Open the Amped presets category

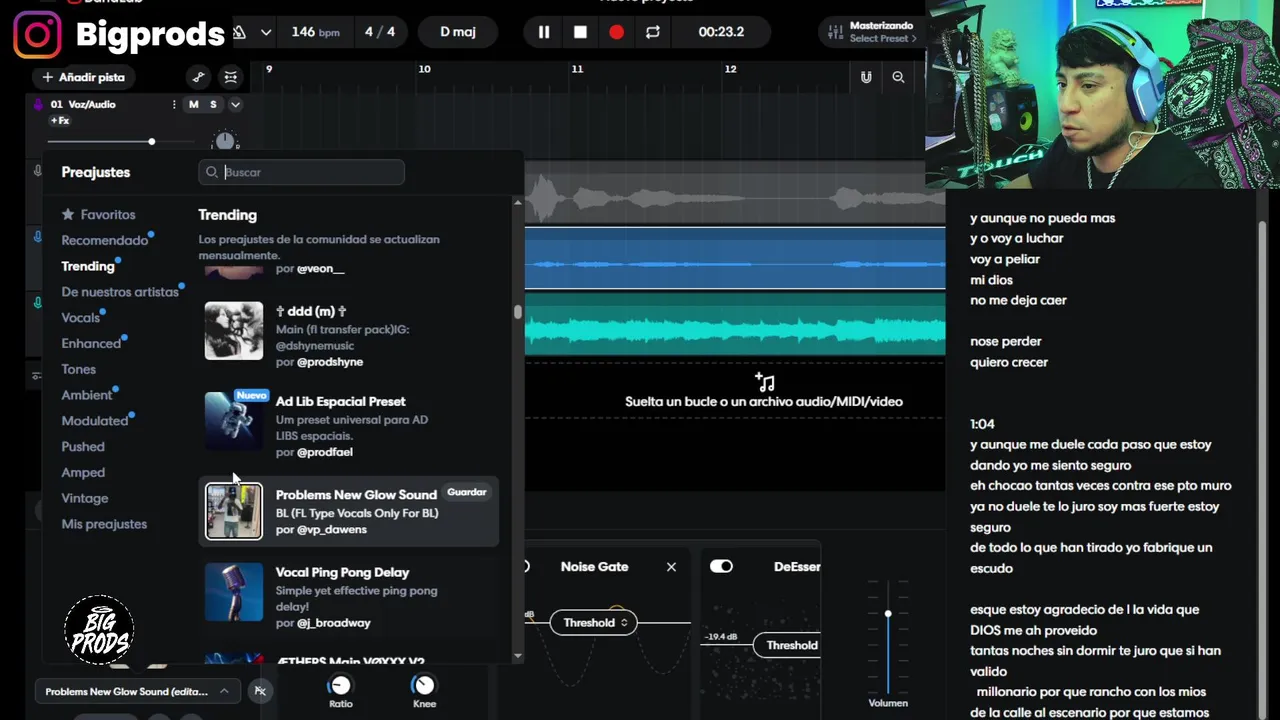[x=83, y=472]
